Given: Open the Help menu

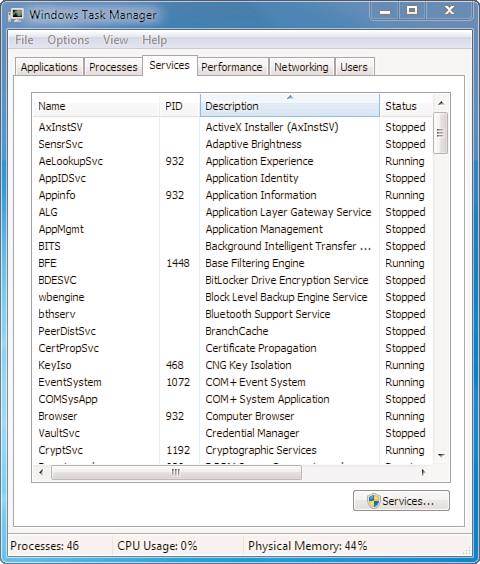Looking at the screenshot, I should [x=154, y=40].
